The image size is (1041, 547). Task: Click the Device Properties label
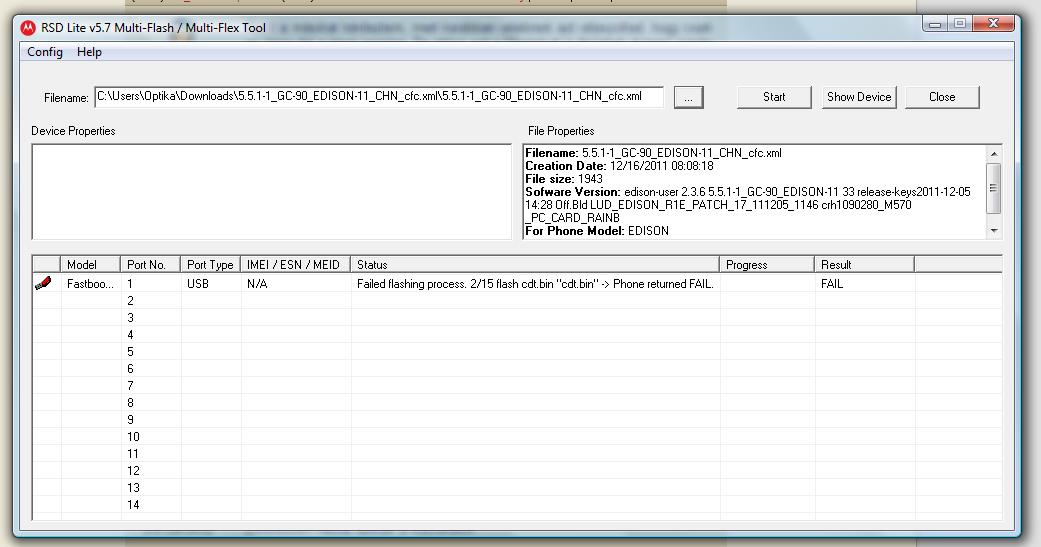pyautogui.click(x=73, y=131)
